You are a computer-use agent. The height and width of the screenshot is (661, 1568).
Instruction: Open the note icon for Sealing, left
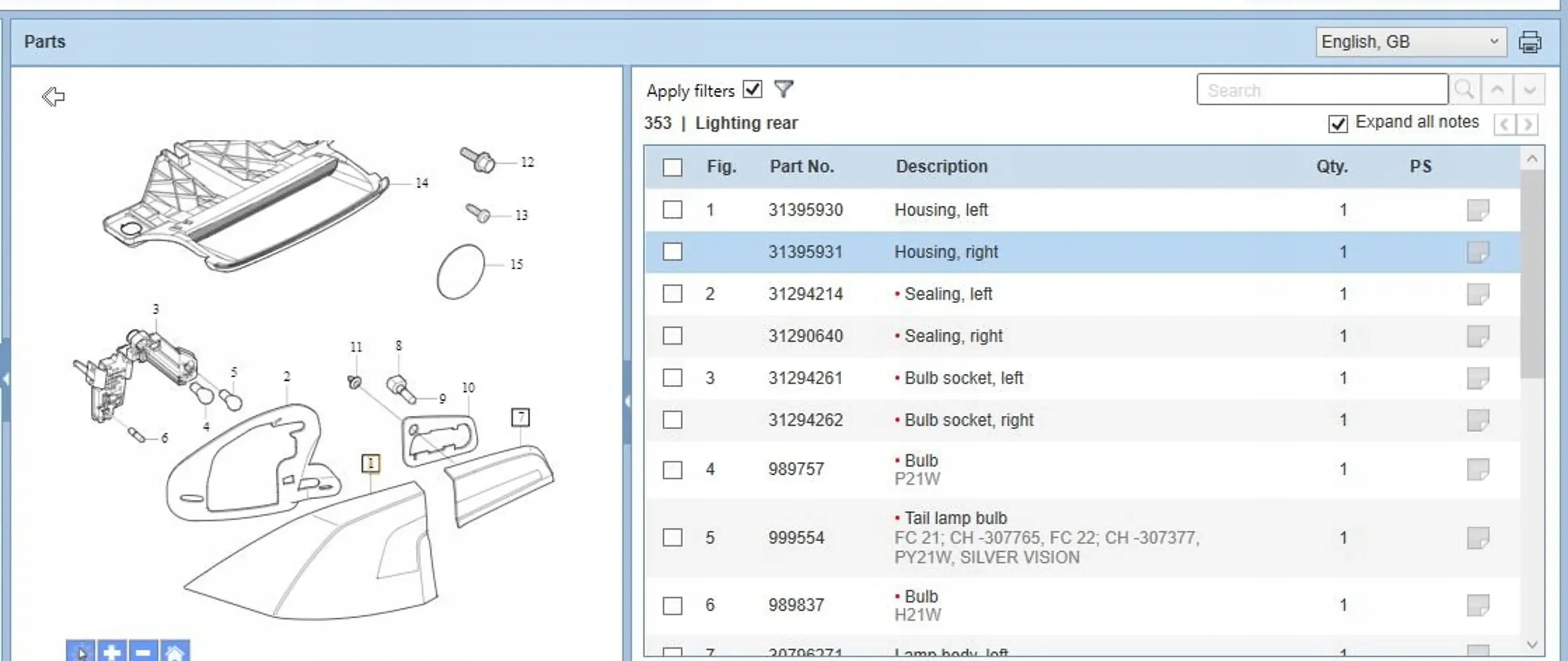[x=1478, y=294]
